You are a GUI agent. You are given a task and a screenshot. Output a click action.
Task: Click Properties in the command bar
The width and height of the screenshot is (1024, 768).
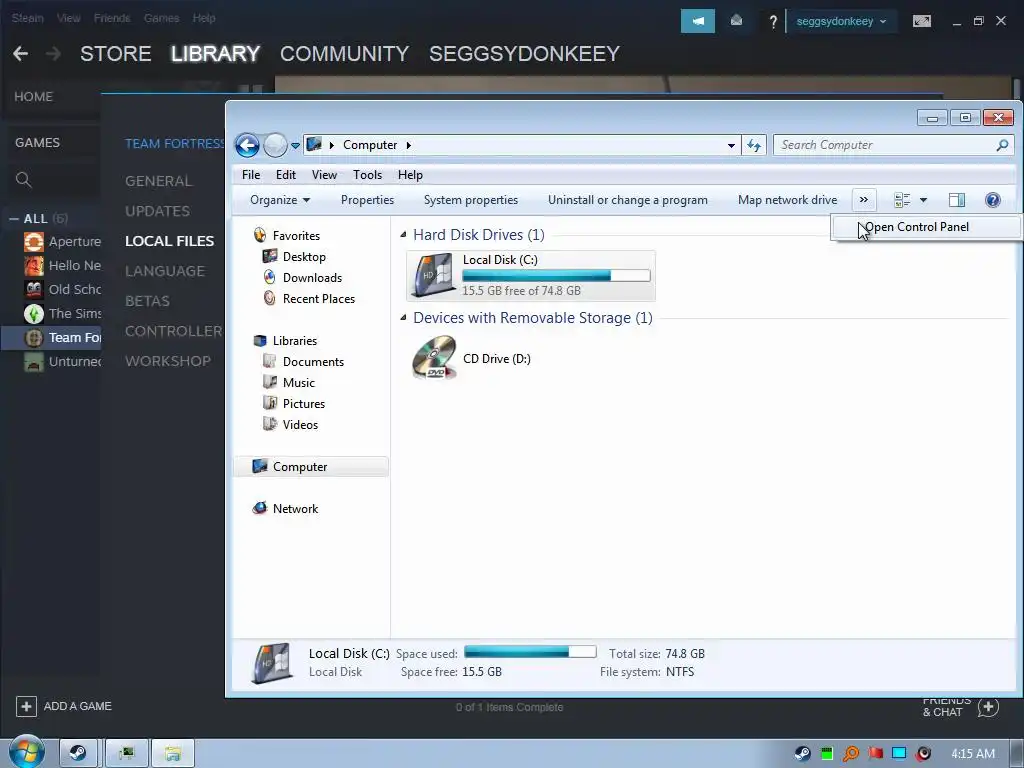pyautogui.click(x=367, y=200)
